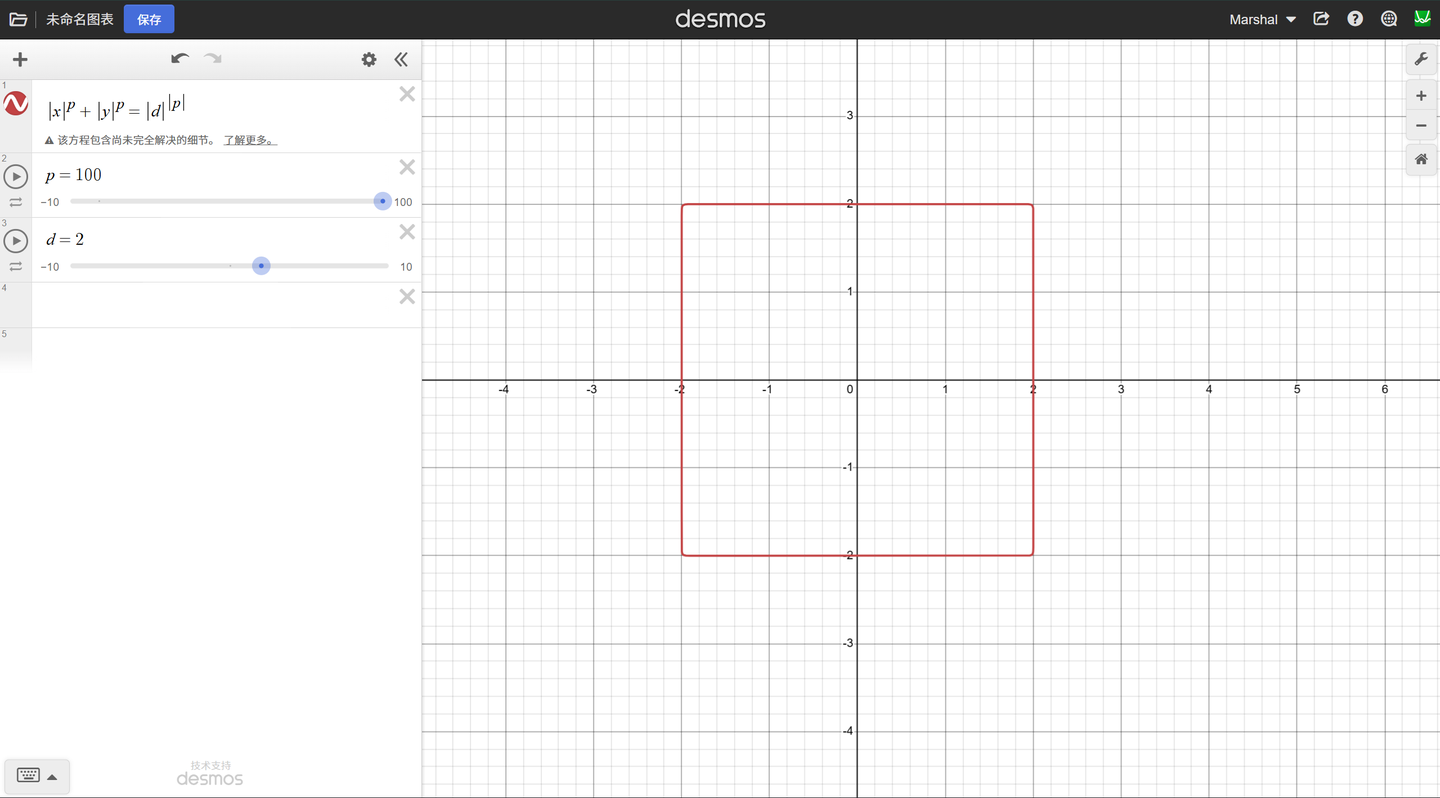Play the d slider animation

(16, 241)
